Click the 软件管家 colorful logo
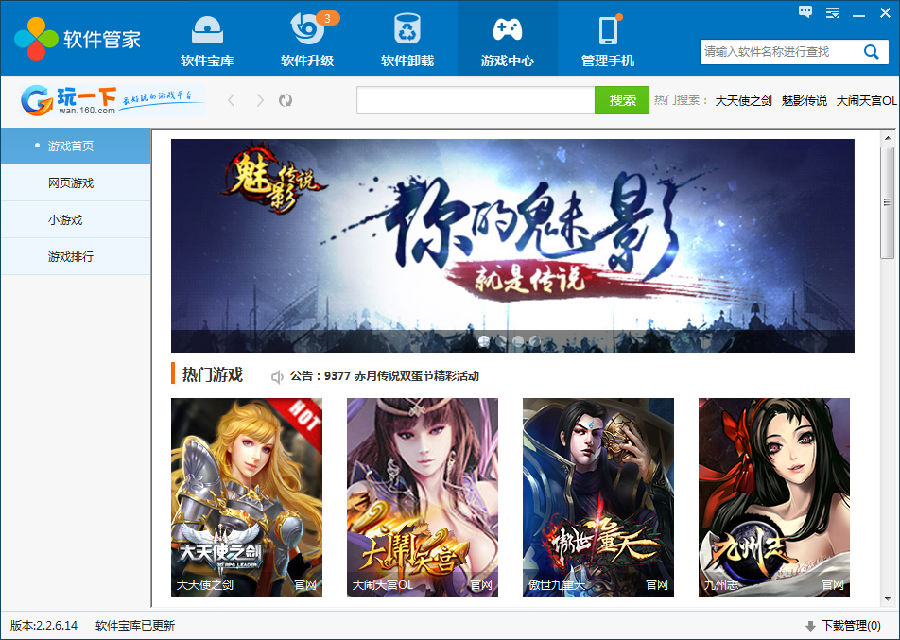Image resolution: width=900 pixels, height=640 pixels. tap(36, 38)
